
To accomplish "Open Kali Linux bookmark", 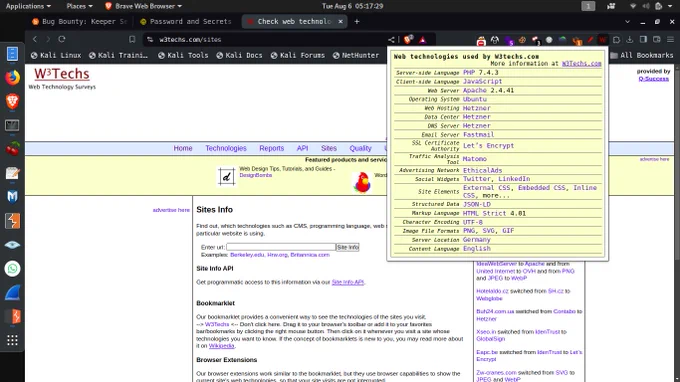I will 56,56.
